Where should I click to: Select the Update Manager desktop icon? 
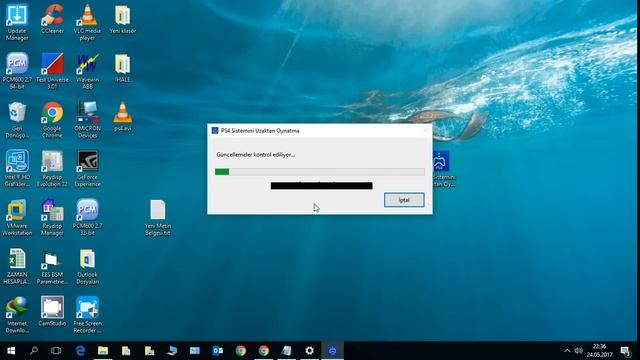click(17, 22)
